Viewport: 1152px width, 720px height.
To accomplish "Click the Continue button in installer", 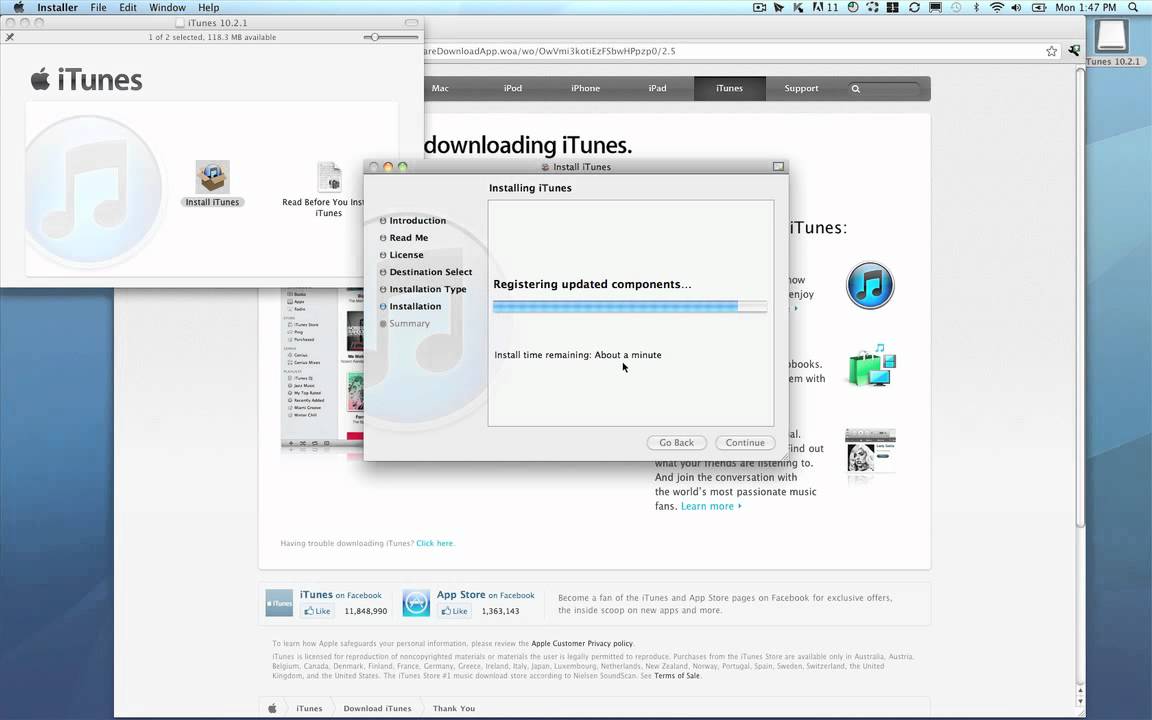I will tap(745, 443).
